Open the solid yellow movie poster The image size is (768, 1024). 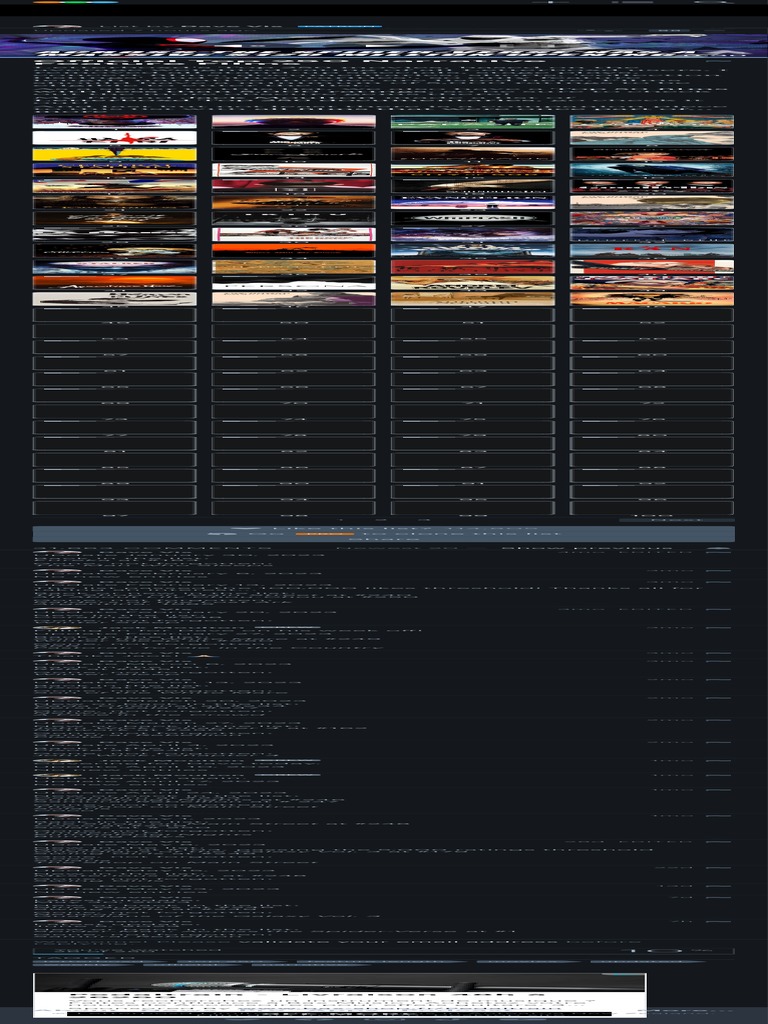point(114,154)
